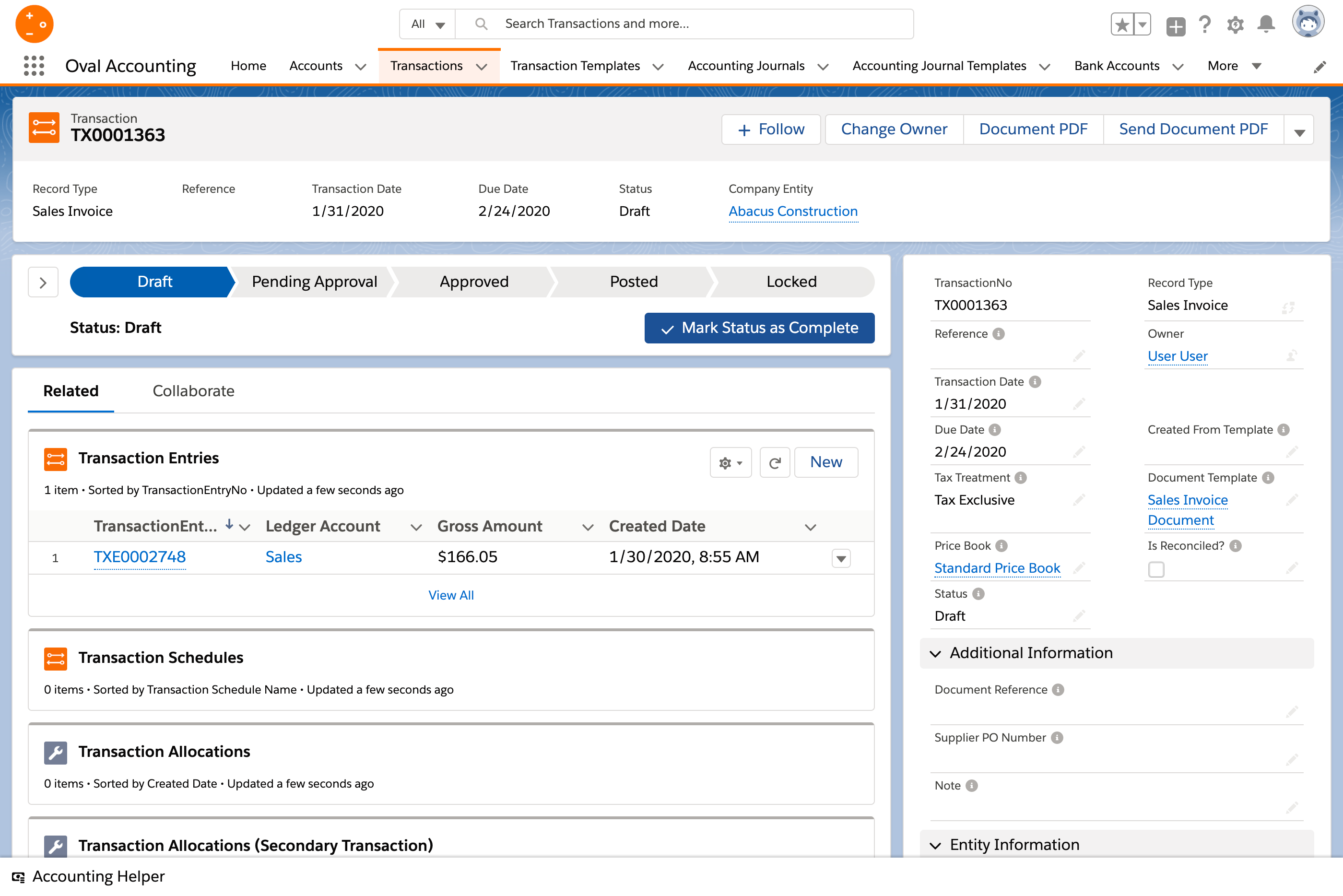1343x896 pixels.
Task: Click the notifications bell icon
Action: click(1266, 24)
